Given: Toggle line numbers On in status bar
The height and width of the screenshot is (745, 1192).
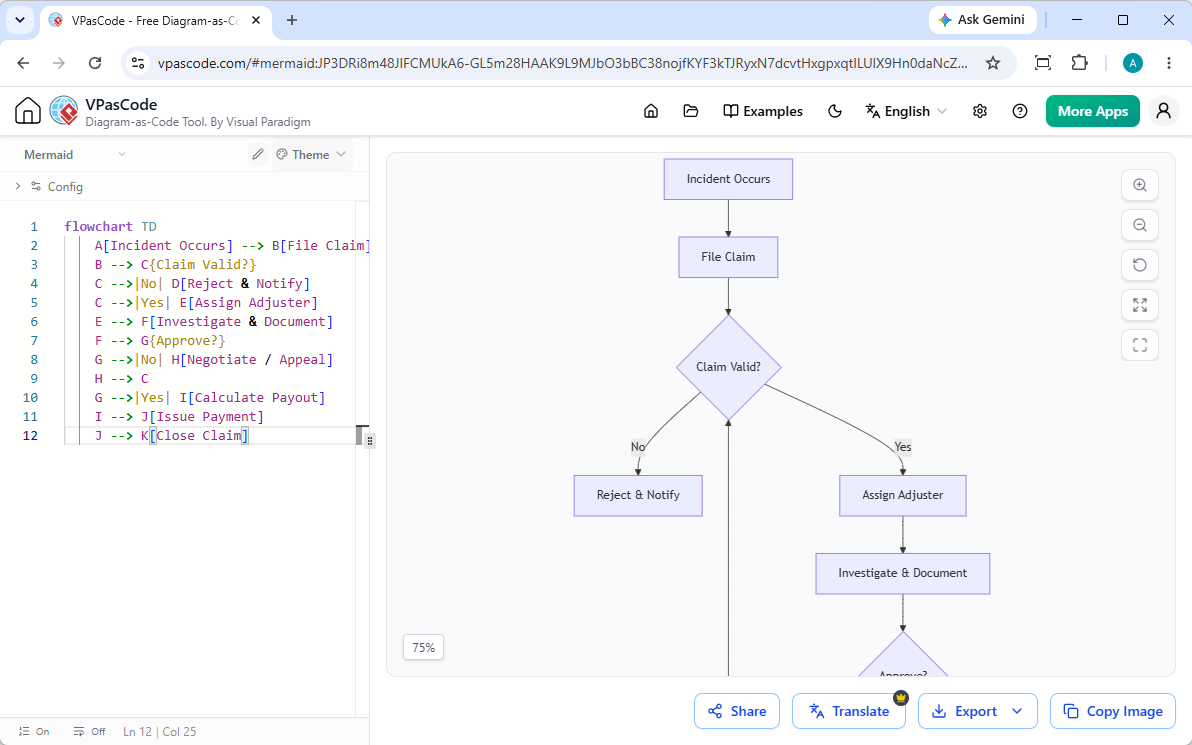Looking at the screenshot, I should [33, 731].
